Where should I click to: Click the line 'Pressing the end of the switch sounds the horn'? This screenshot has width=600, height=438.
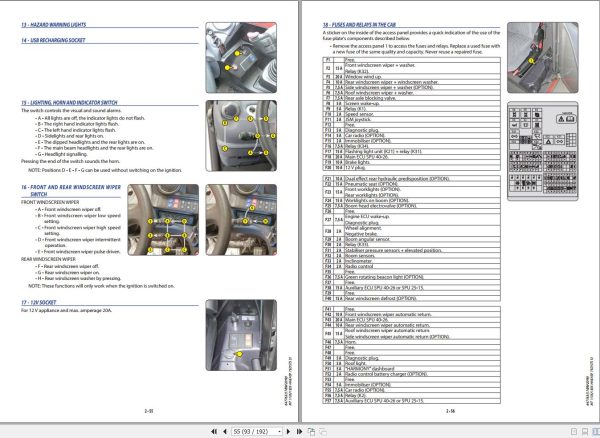(70, 161)
